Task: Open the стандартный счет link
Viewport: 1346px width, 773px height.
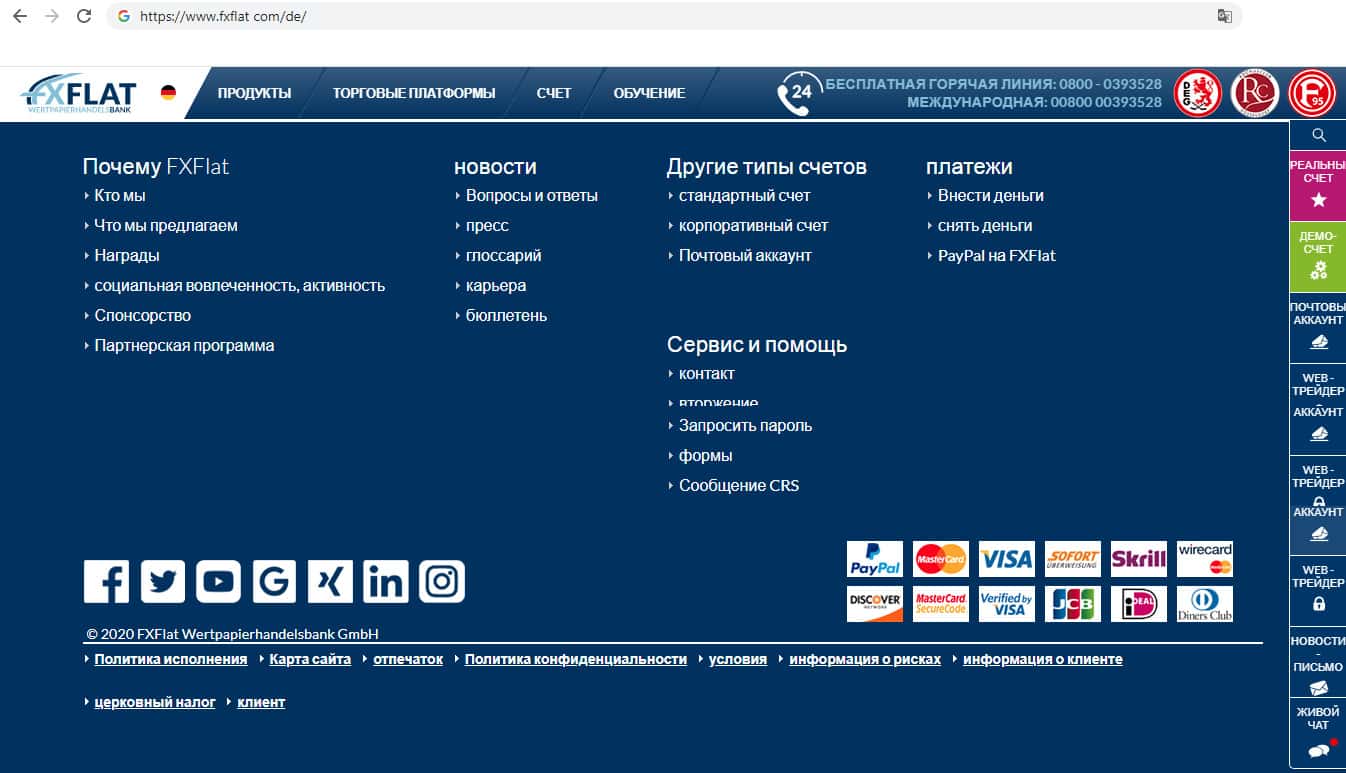Action: 745,196
